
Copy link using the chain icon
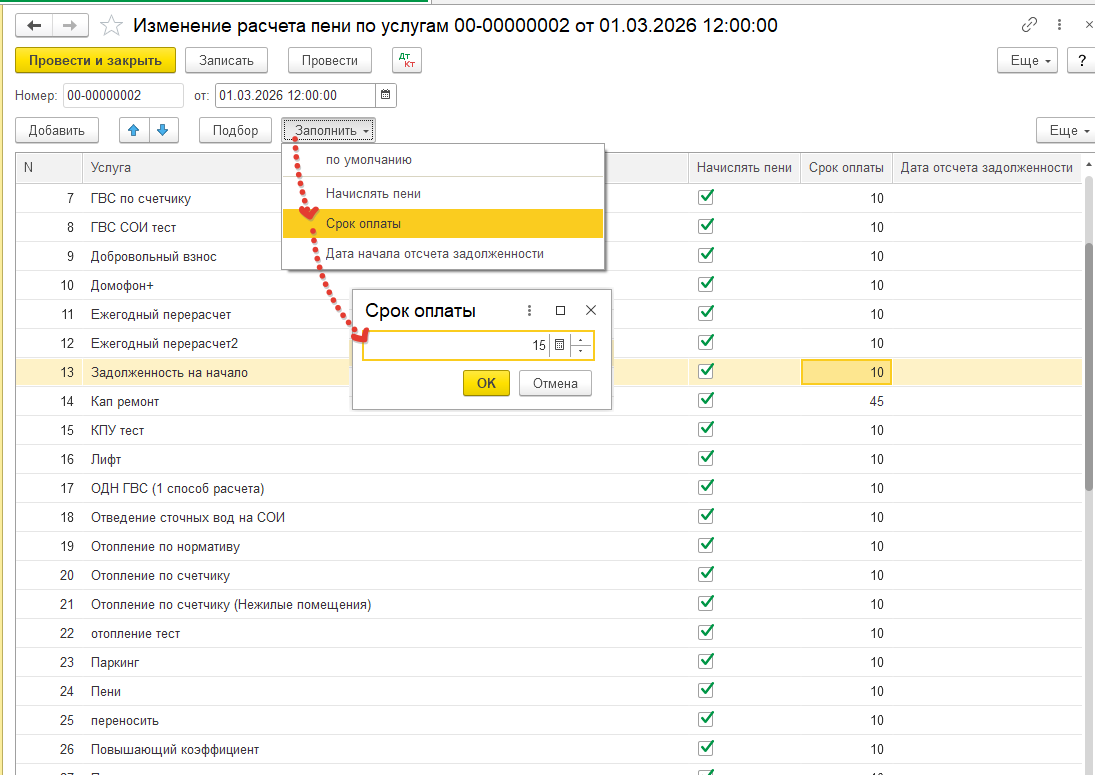click(1029, 26)
